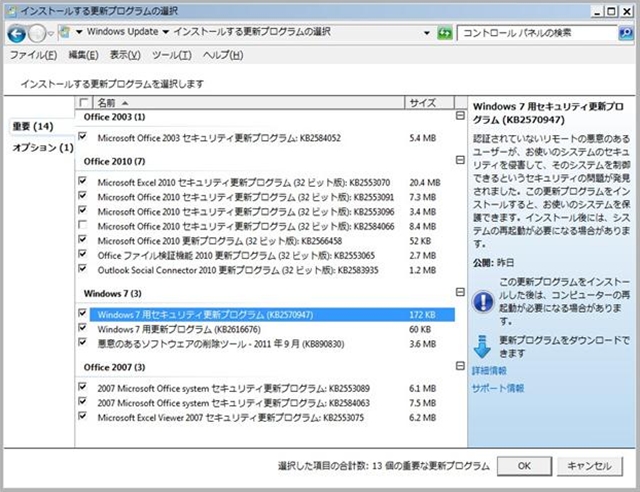The width and height of the screenshot is (640, 492).
Task: Uncheck the Excel 2010 KB2553070 update
Action: [82, 180]
